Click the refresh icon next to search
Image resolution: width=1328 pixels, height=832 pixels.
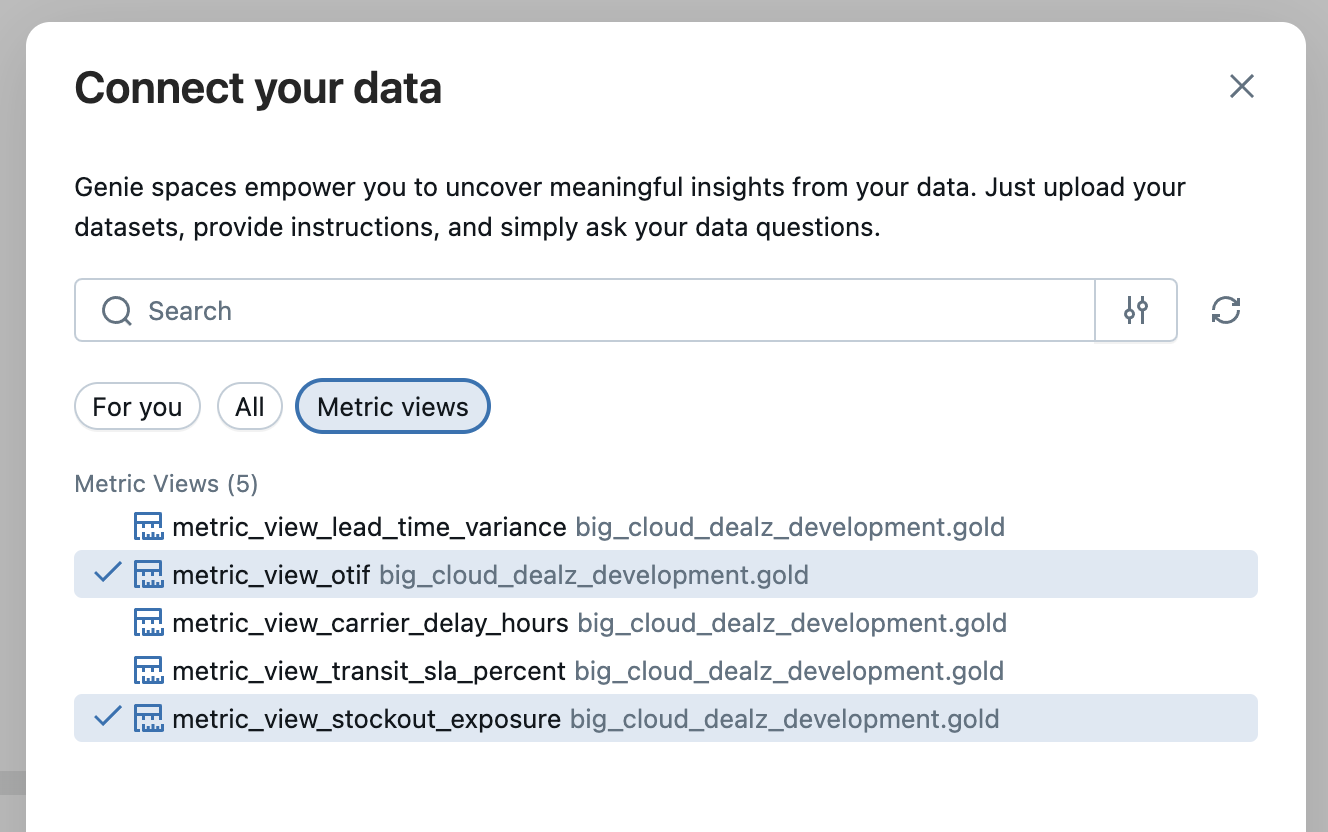click(x=1225, y=311)
